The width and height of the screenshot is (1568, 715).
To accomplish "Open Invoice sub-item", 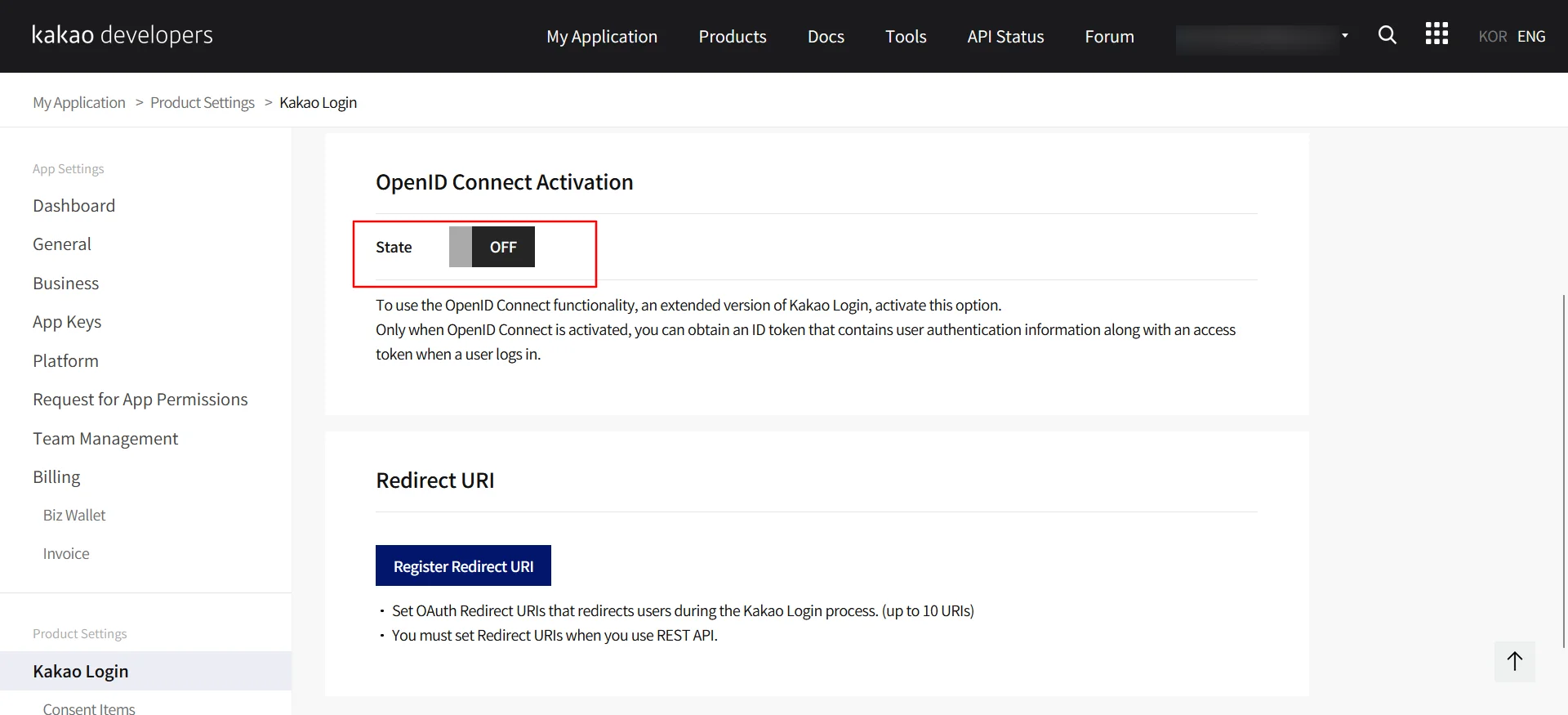I will (66, 554).
